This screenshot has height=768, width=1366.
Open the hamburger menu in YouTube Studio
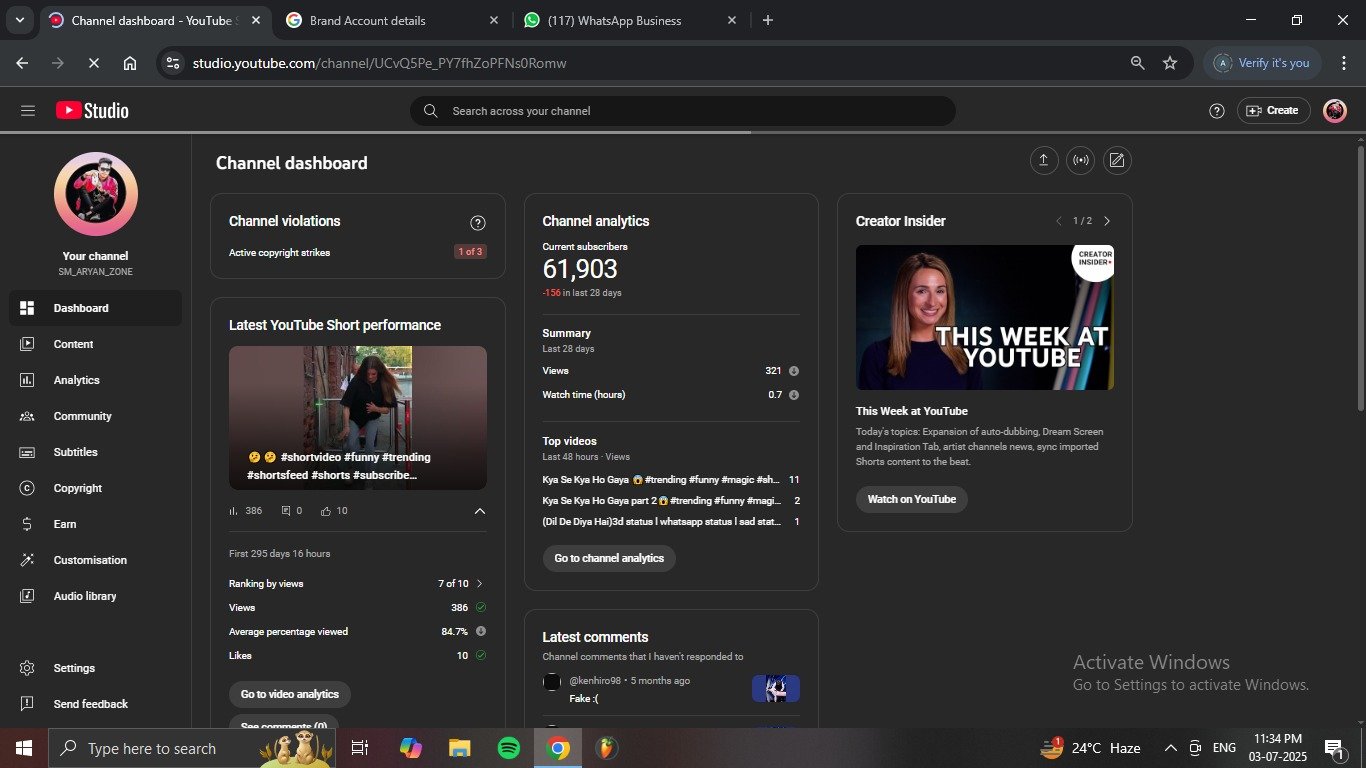click(28, 111)
